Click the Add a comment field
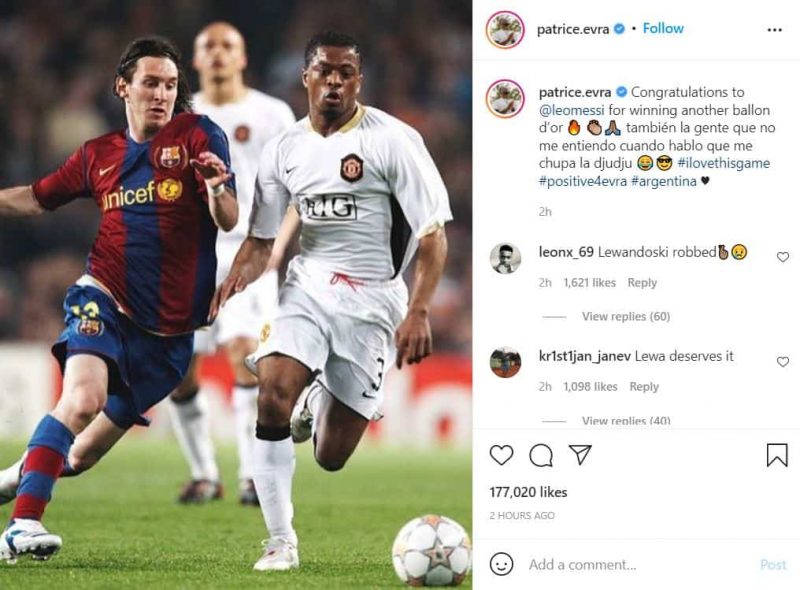 (x=638, y=564)
